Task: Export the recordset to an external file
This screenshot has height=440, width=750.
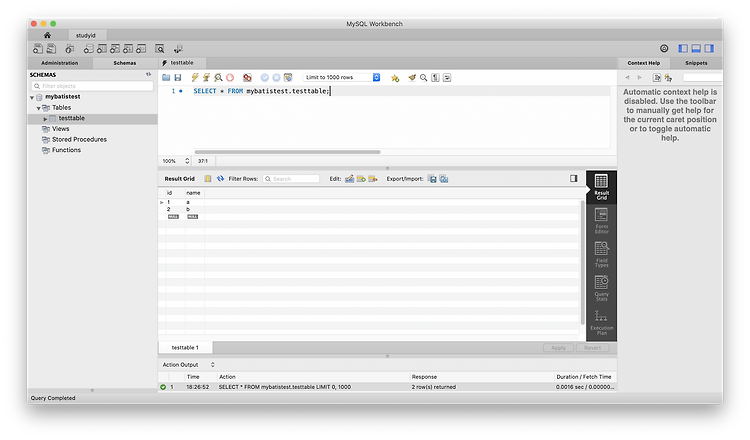Action: click(432, 179)
